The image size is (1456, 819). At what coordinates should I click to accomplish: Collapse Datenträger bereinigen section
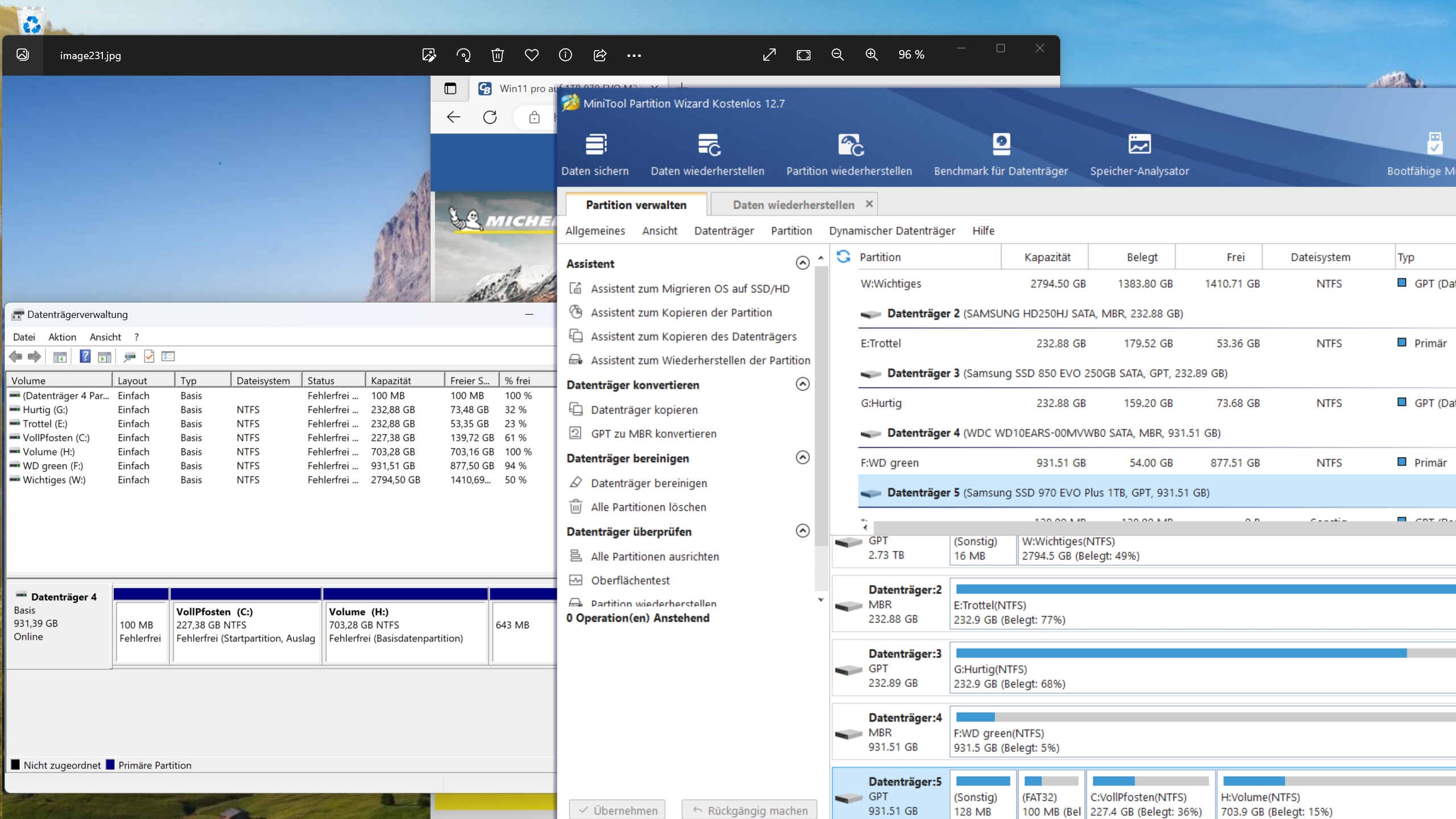803,457
